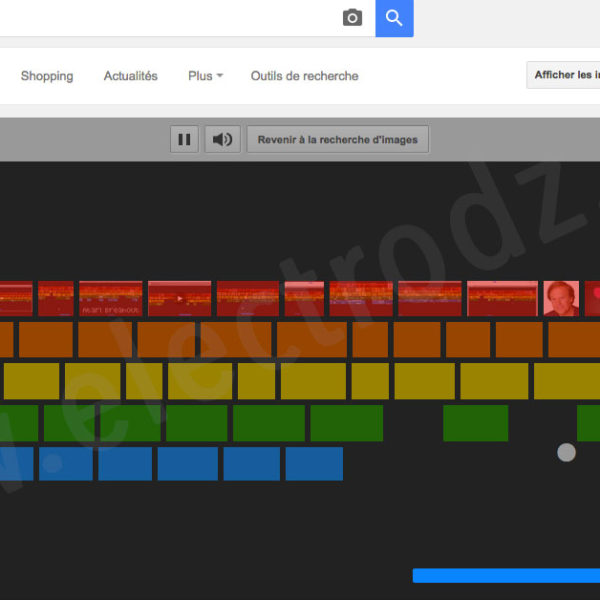Click Revenir à la recherche d'images button

(338, 139)
